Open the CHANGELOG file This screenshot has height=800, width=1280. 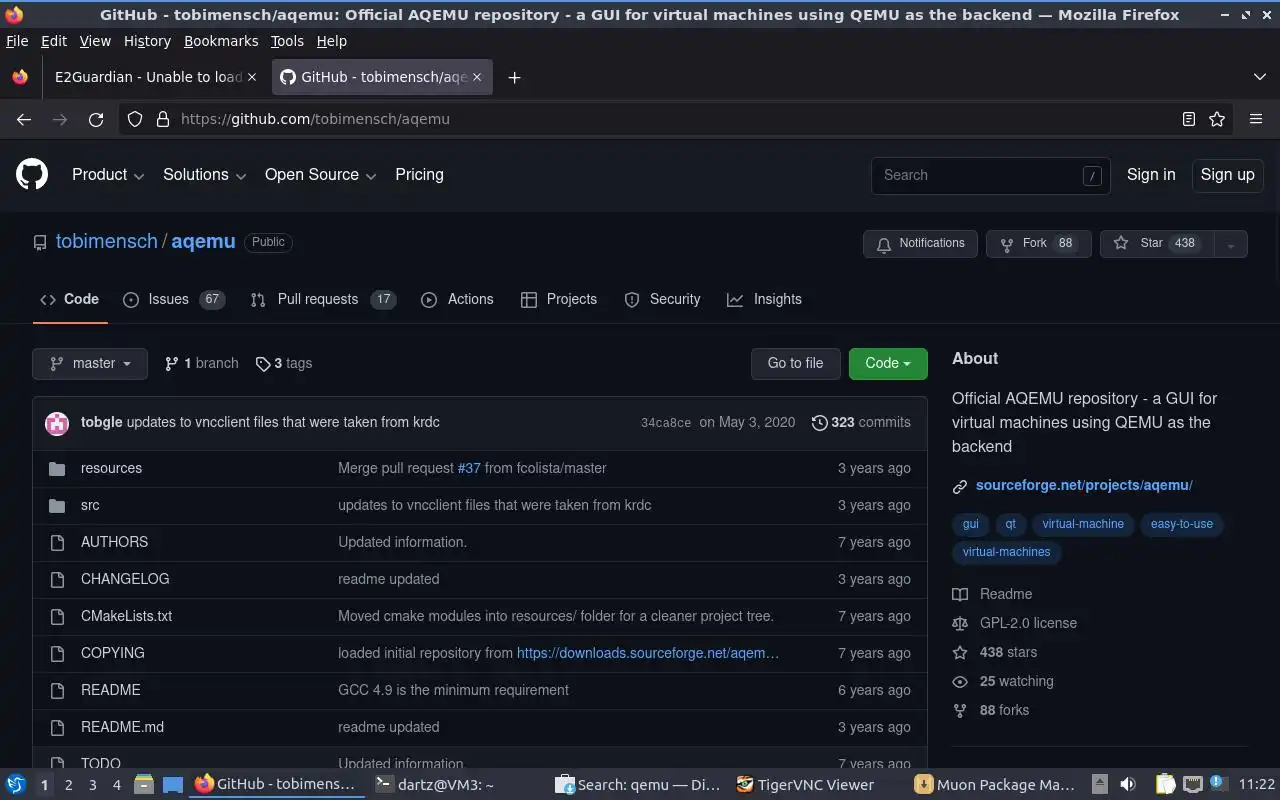[x=125, y=579]
